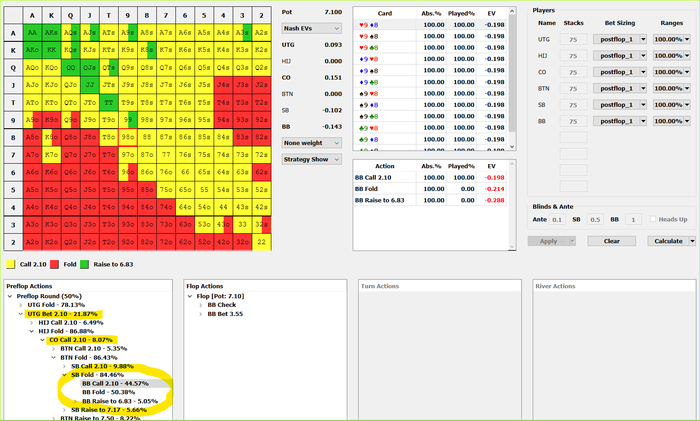Collapse the Preflop Round (50%) node
Image resolution: width=700 pixels, height=421 pixels.
click(10, 296)
